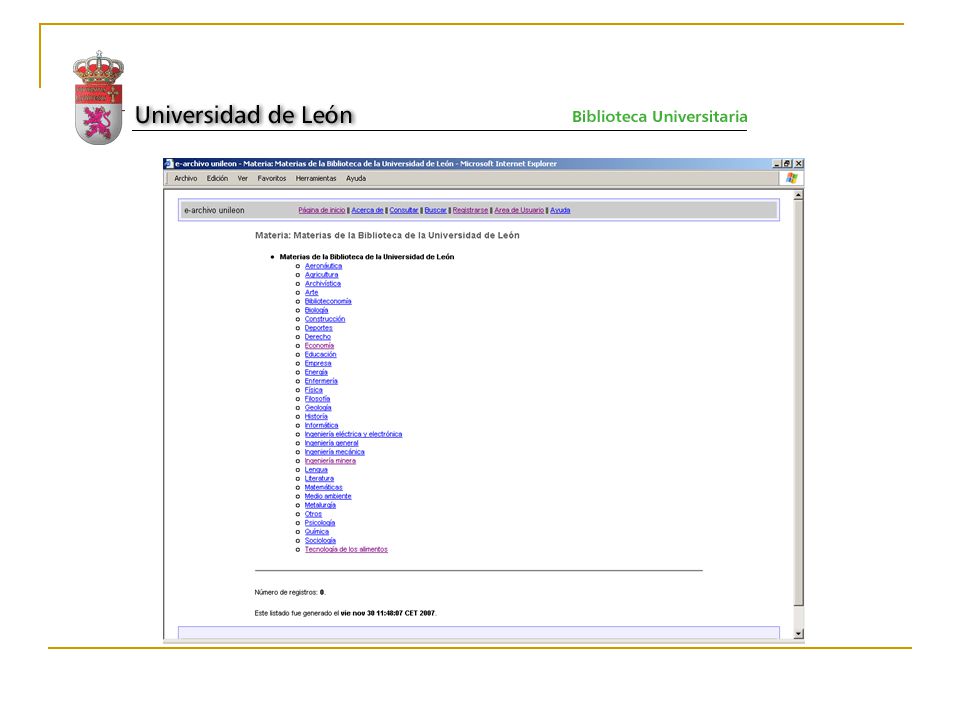Screen dimensions: 960x720
Task: Open Ingeniería eléctrica y electrónica link
Action: click(353, 435)
